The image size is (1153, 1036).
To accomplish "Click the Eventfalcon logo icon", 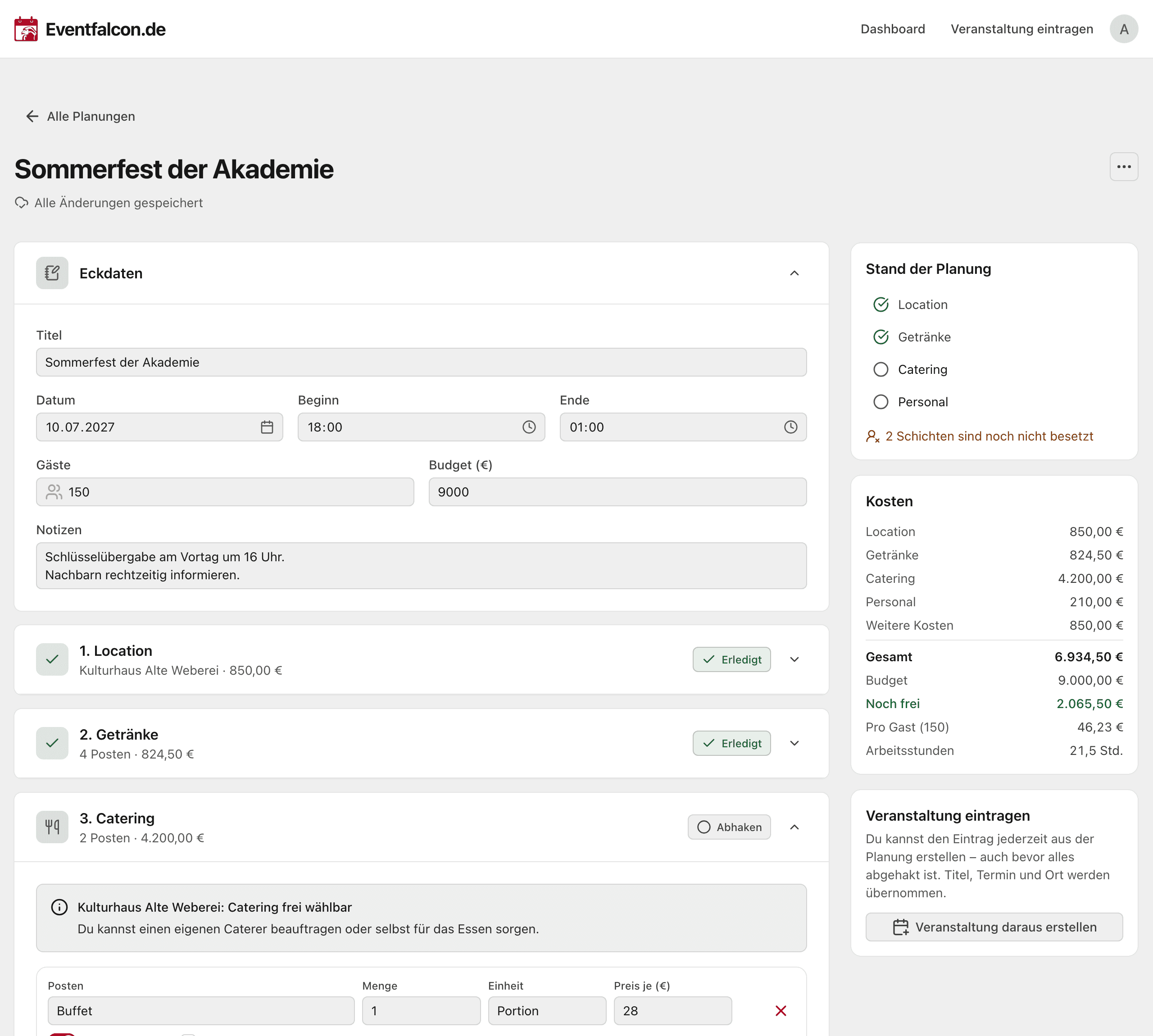I will (x=26, y=29).
